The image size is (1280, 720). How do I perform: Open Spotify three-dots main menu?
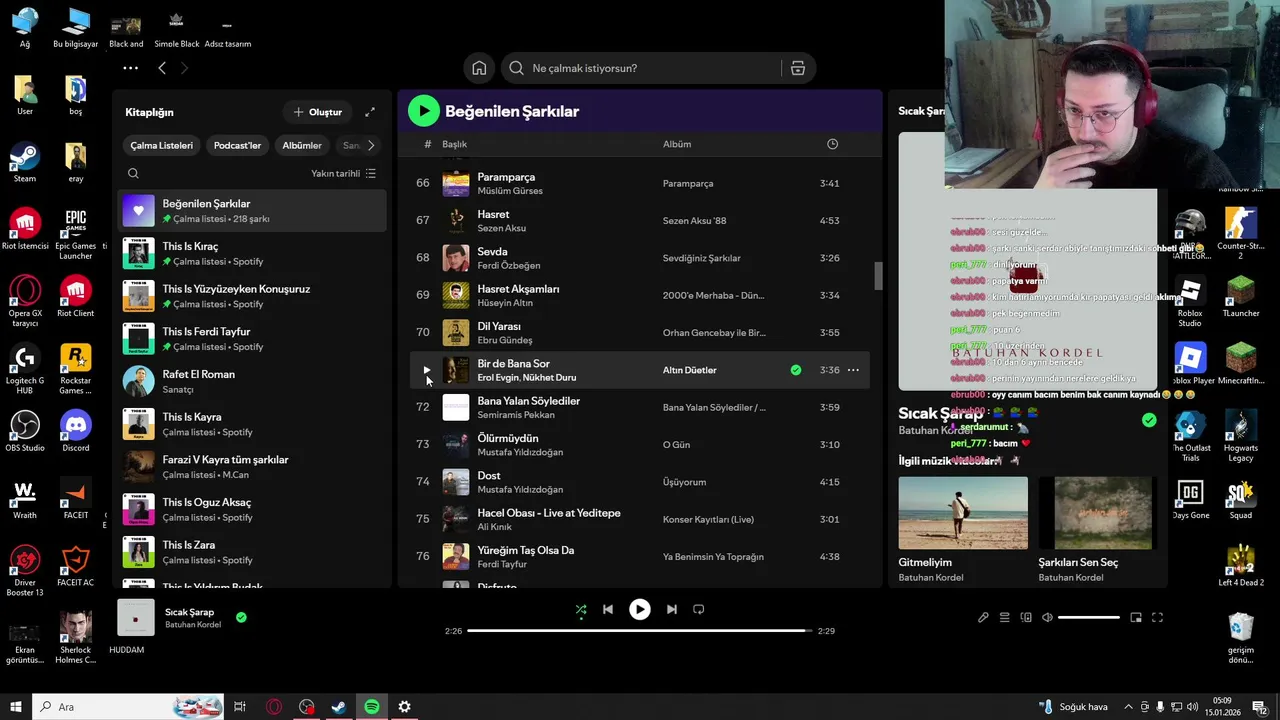point(130,68)
